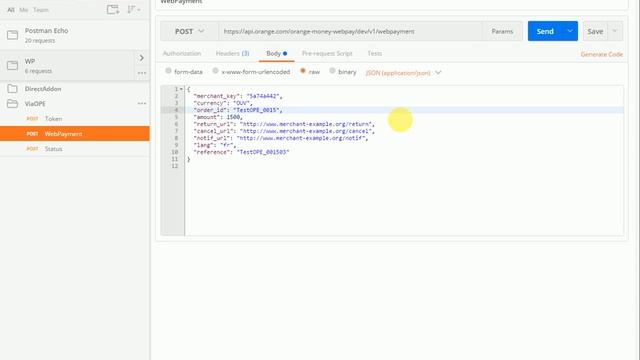
Task: Filter collections by All
Action: click(11, 10)
